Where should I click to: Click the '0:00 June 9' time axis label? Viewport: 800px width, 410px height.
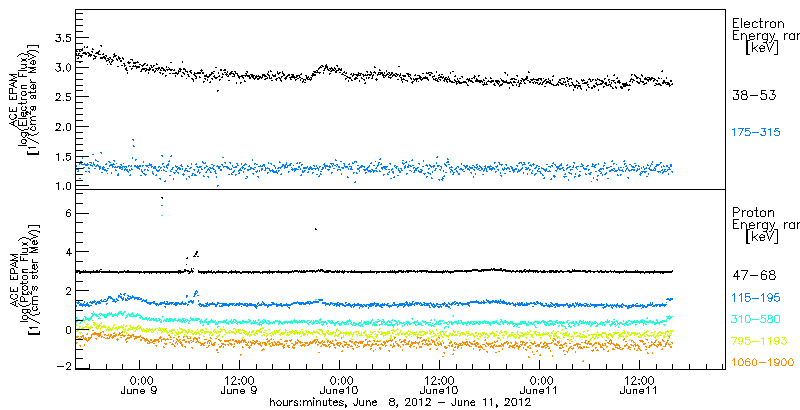coord(139,386)
